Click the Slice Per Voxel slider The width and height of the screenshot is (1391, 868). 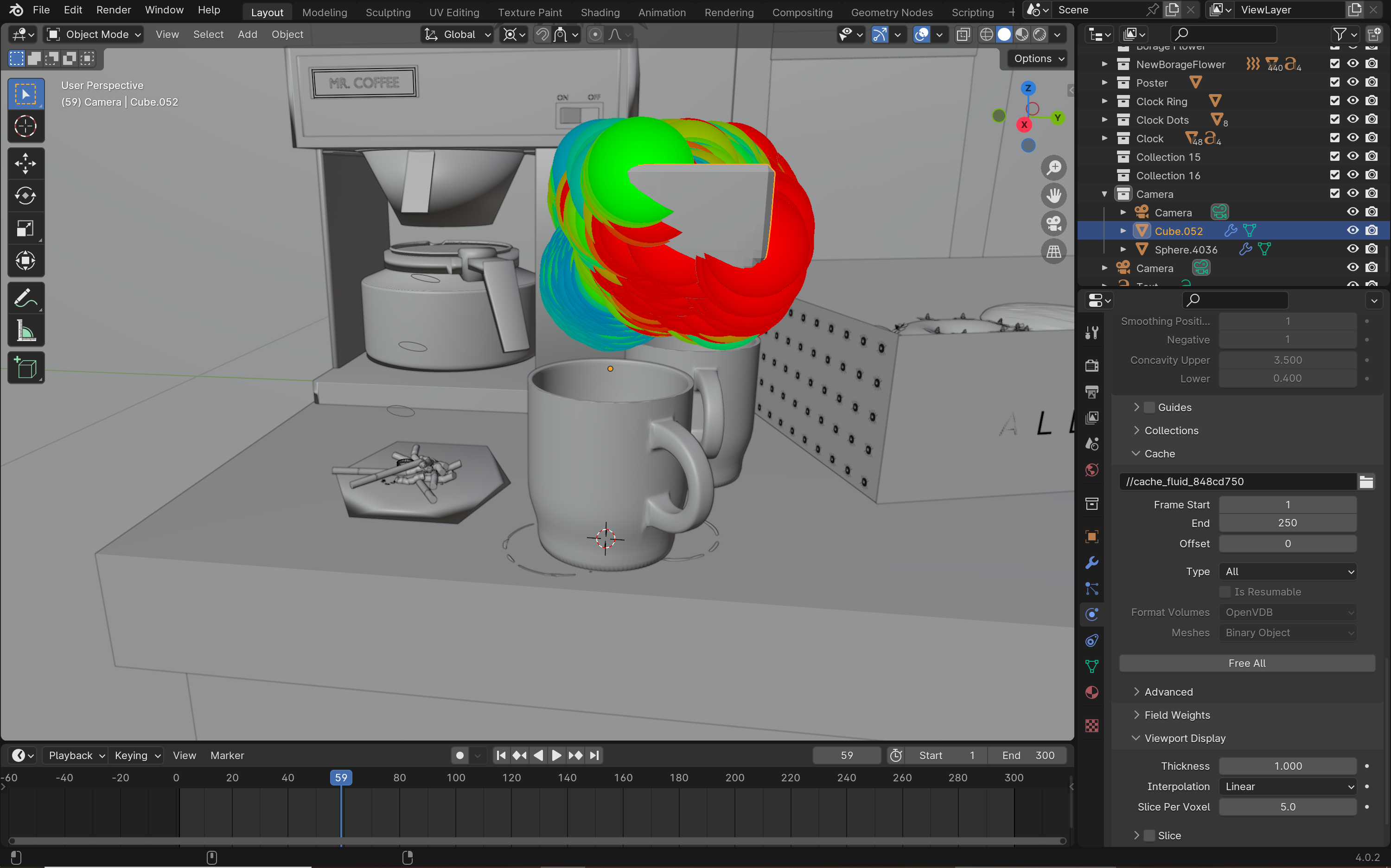pyautogui.click(x=1288, y=806)
